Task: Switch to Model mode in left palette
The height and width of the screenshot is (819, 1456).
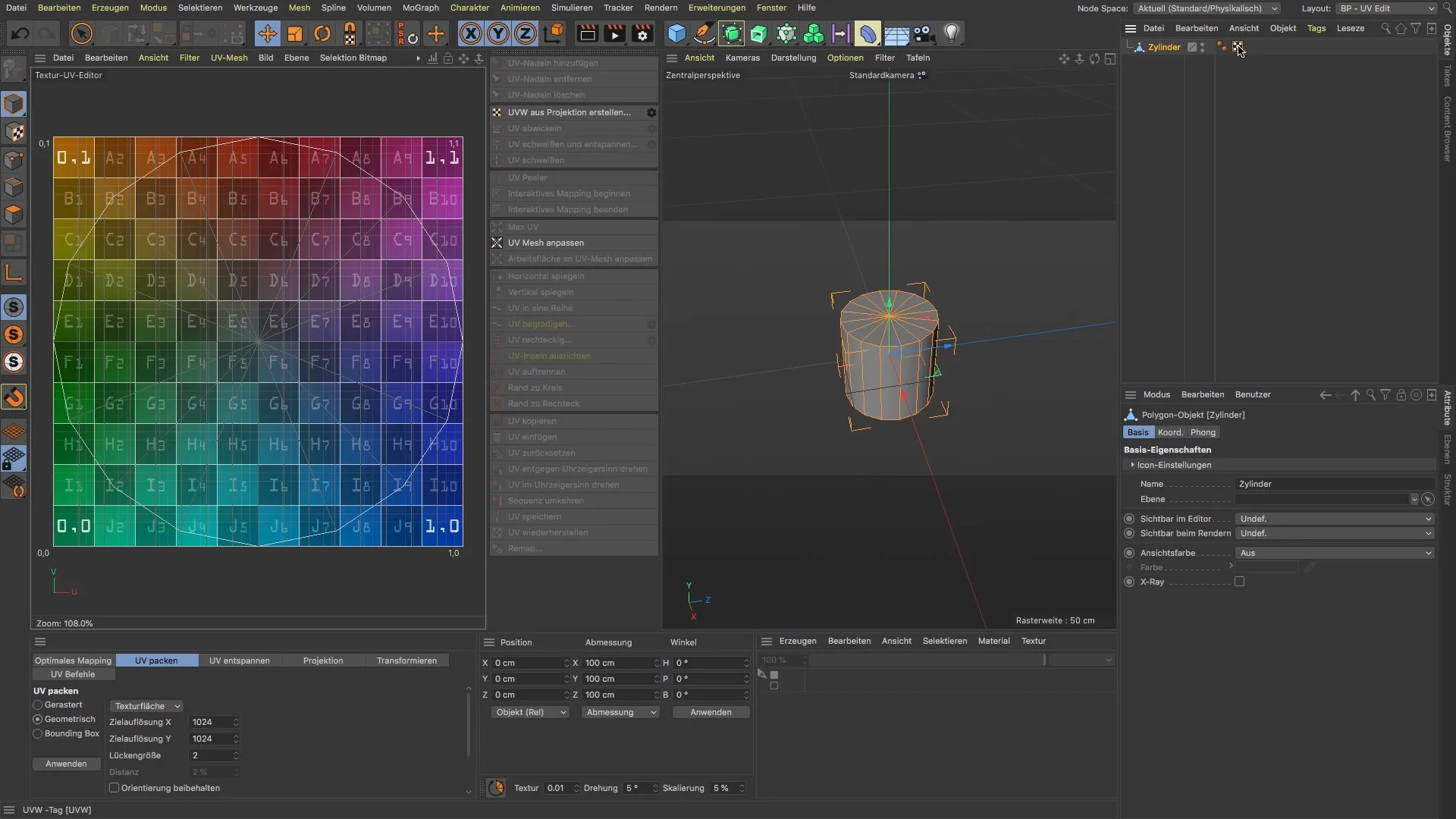Action: tap(14, 104)
